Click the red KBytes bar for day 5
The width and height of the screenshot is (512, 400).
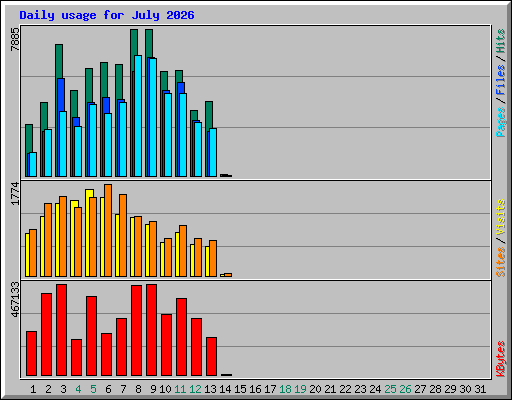point(91,336)
